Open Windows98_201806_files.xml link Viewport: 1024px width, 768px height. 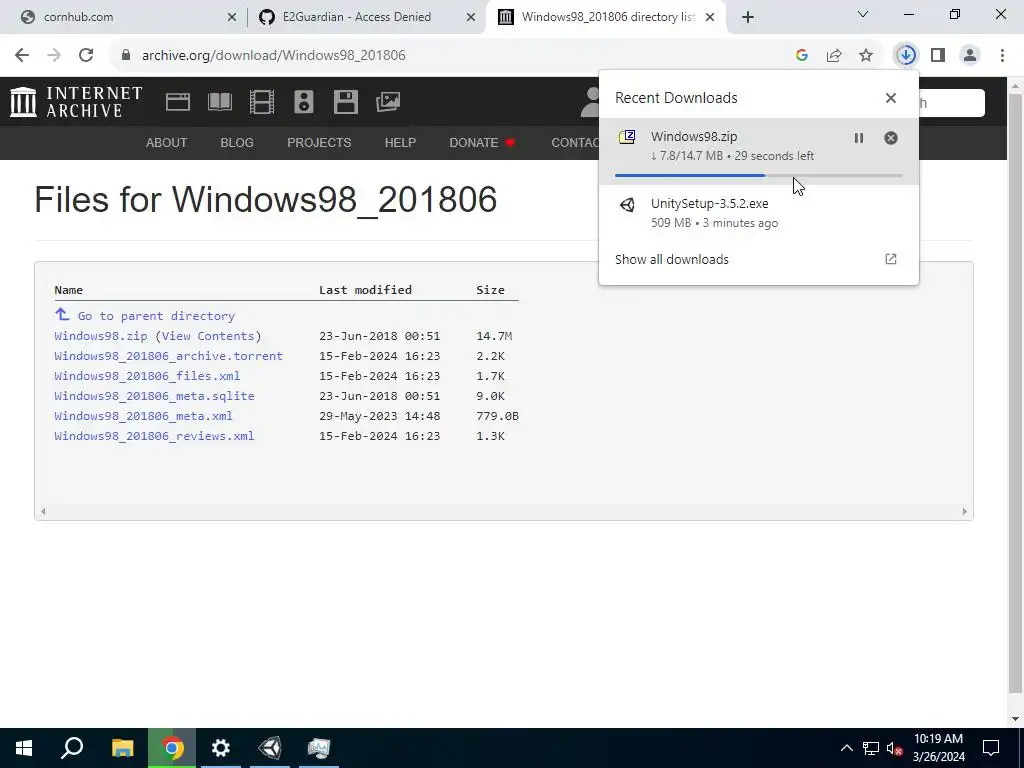point(147,376)
